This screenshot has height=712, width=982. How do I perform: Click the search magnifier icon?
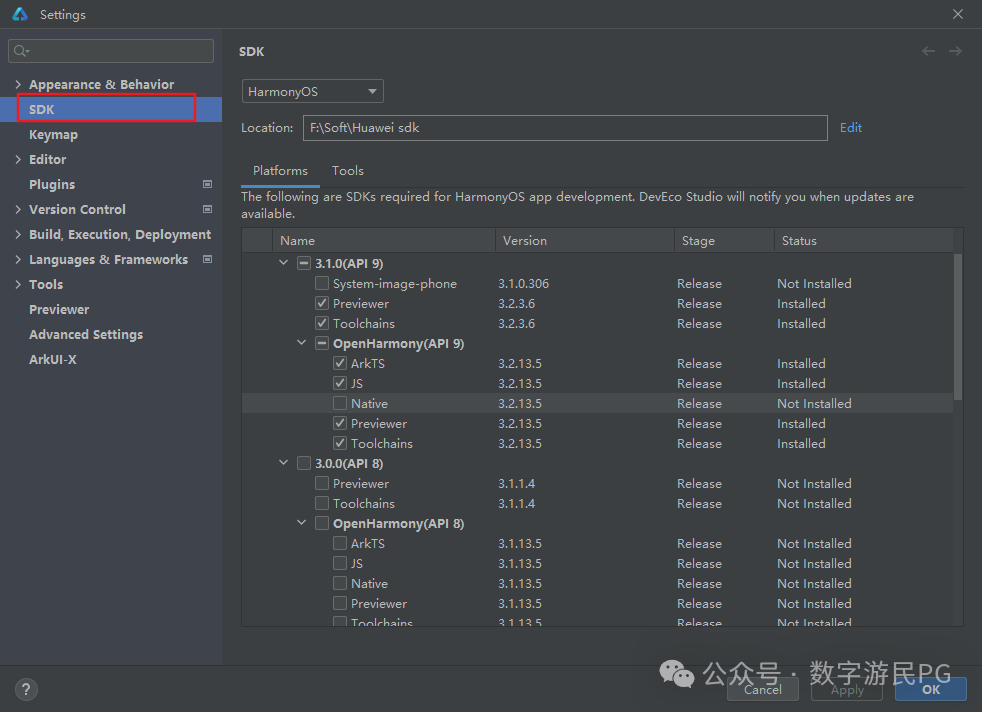[21, 51]
